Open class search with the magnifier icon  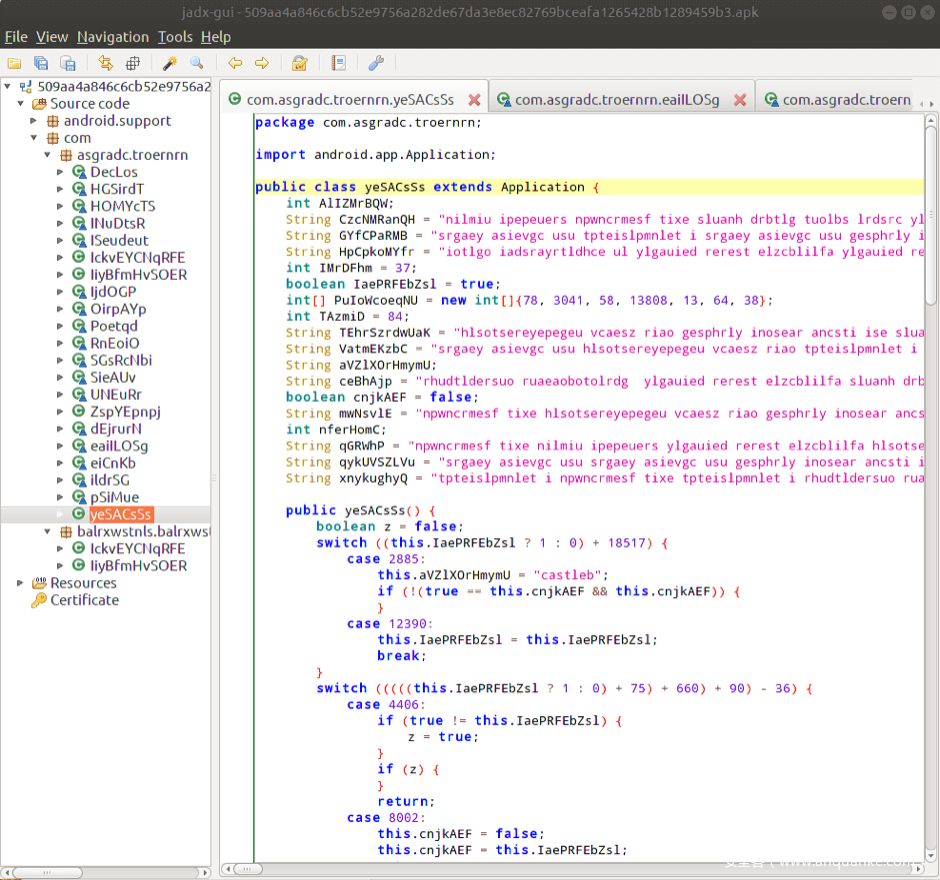(x=196, y=63)
